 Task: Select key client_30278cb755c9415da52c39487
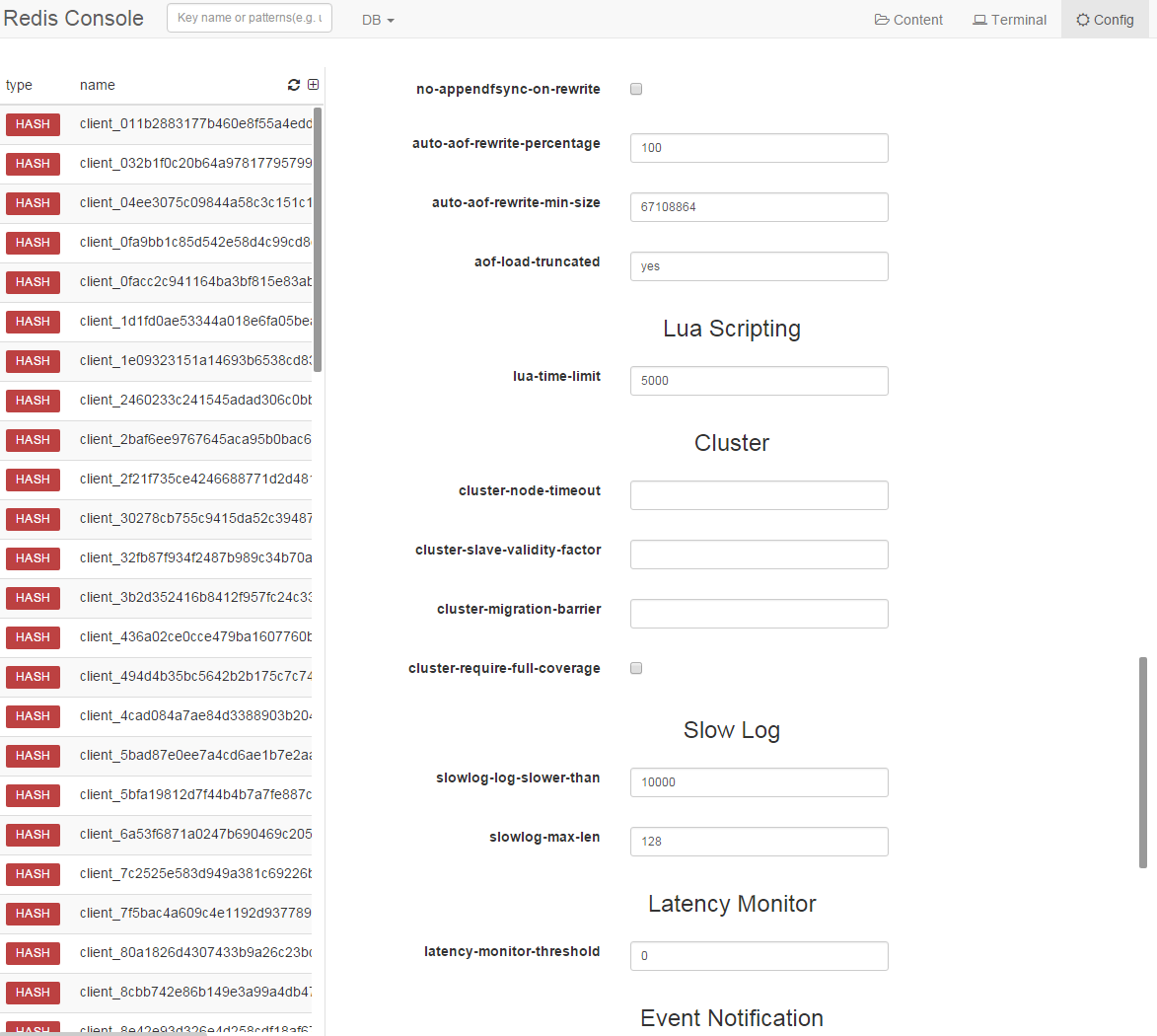click(195, 519)
